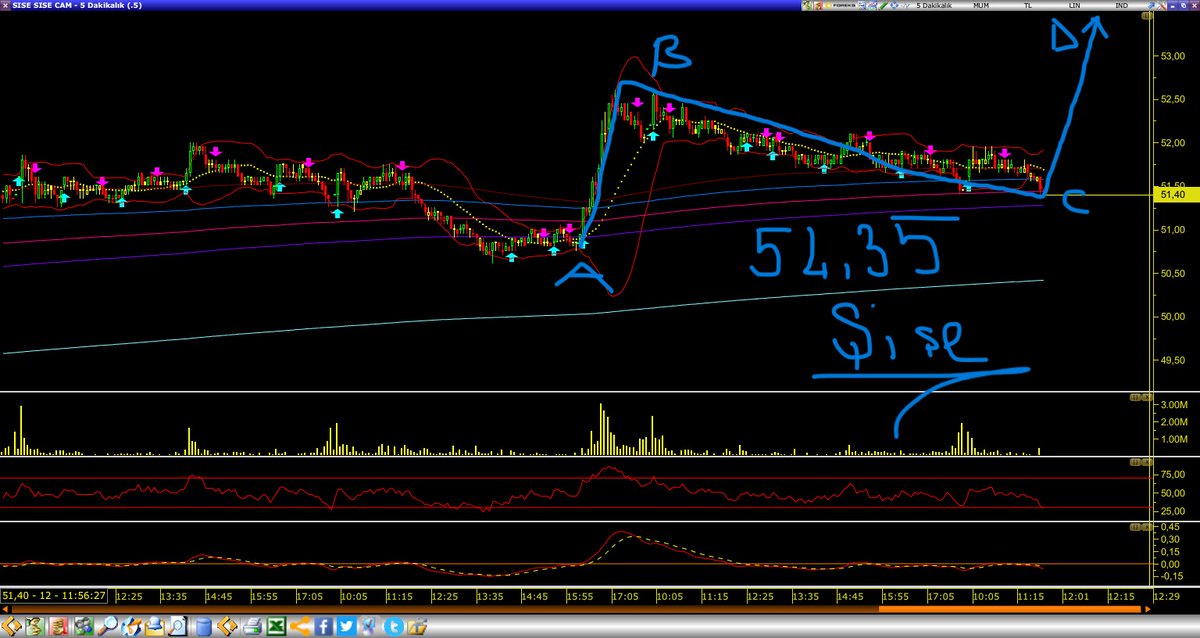Click the Foreks logo in top toolbar

tap(841, 6)
